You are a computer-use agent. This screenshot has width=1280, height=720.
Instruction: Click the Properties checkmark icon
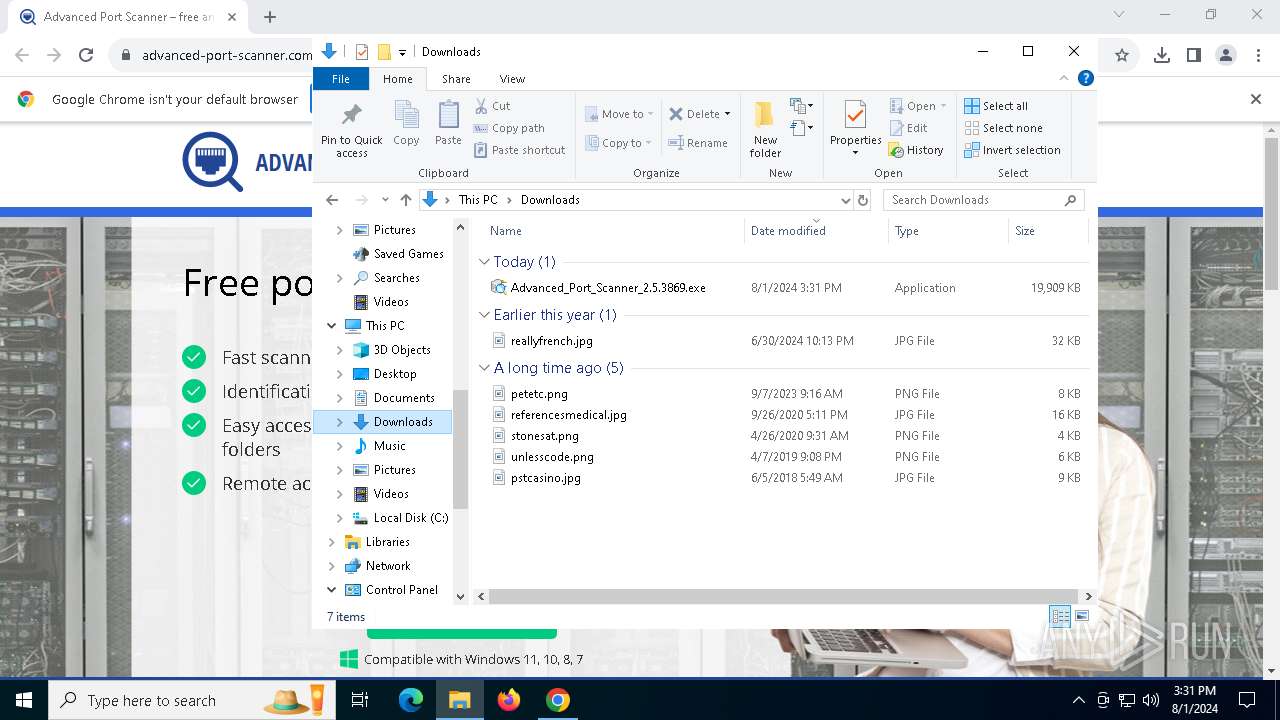tap(855, 114)
